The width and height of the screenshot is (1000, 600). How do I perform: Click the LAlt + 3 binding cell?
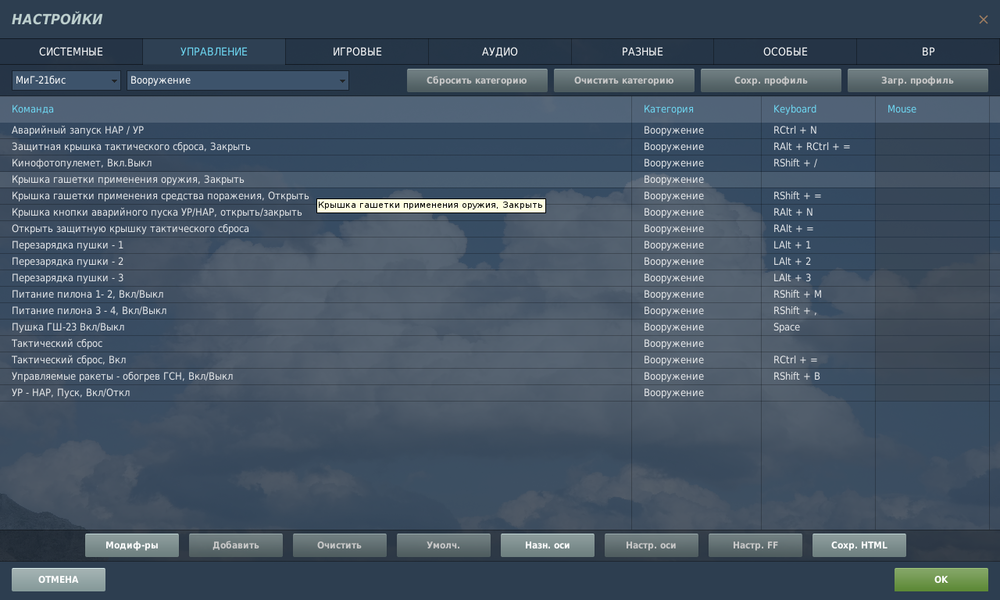(x=818, y=278)
